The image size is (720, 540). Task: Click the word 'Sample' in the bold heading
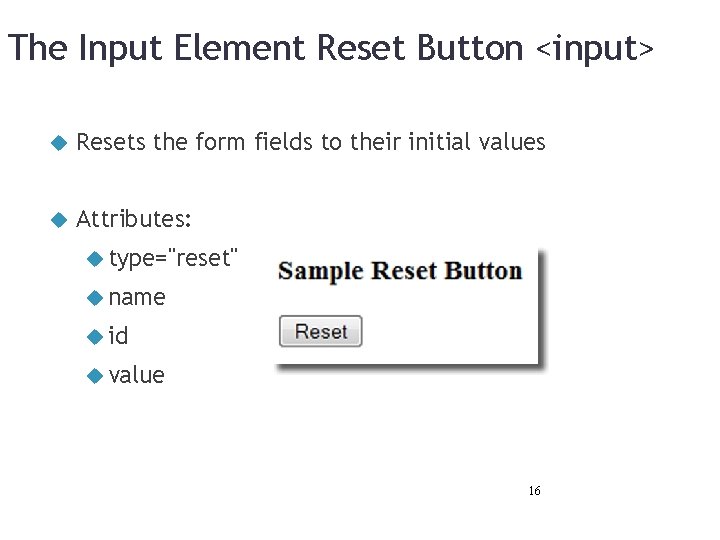pos(320,271)
